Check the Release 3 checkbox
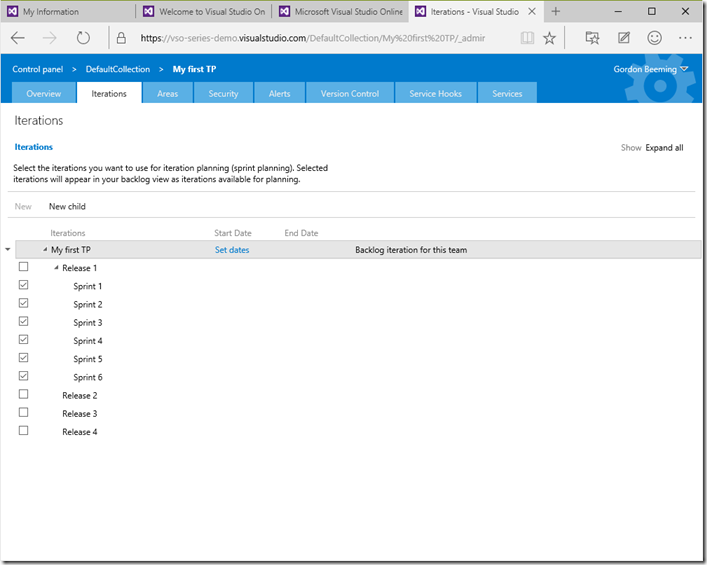Image resolution: width=707 pixels, height=565 pixels. 23,412
